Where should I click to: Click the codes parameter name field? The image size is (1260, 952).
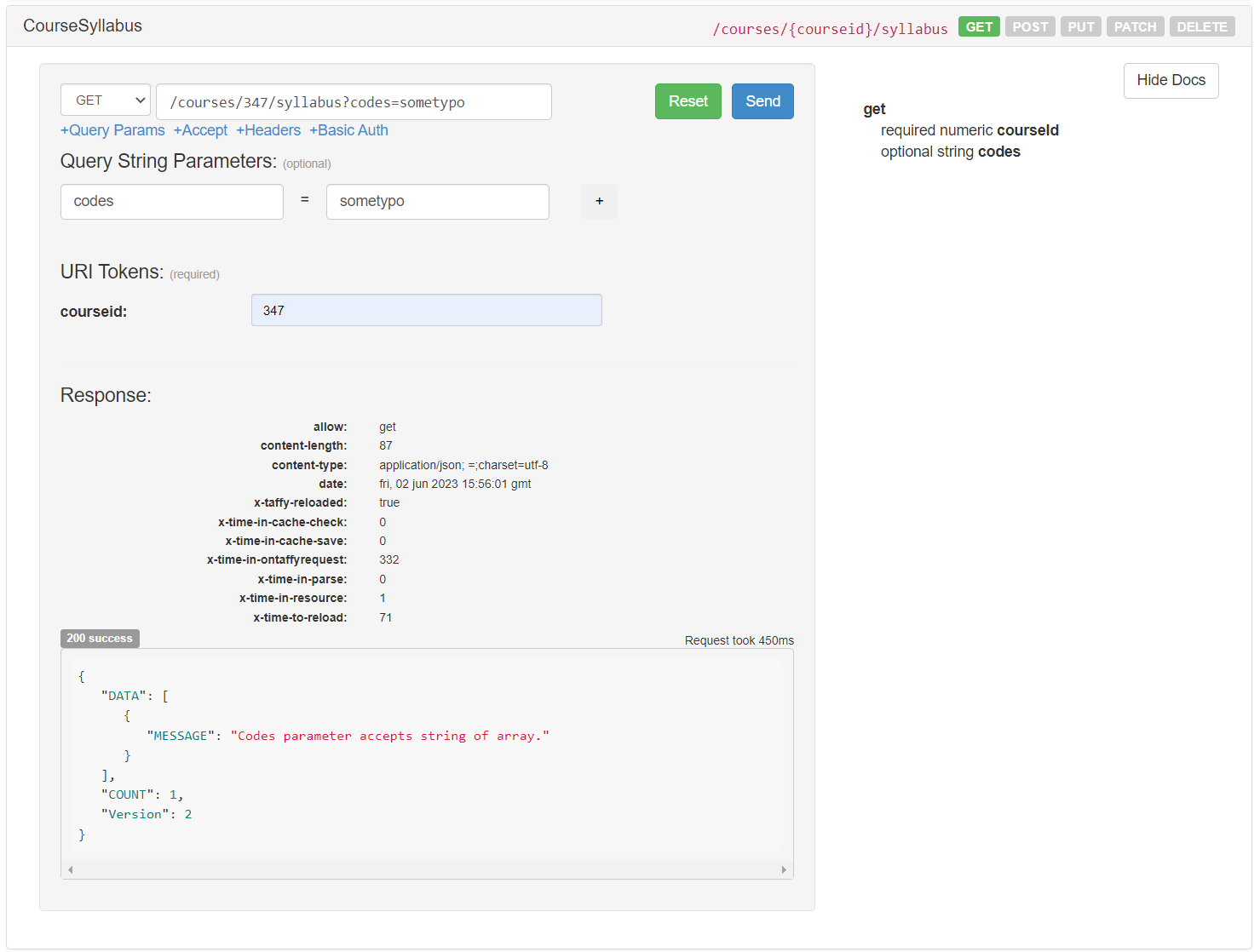point(171,202)
